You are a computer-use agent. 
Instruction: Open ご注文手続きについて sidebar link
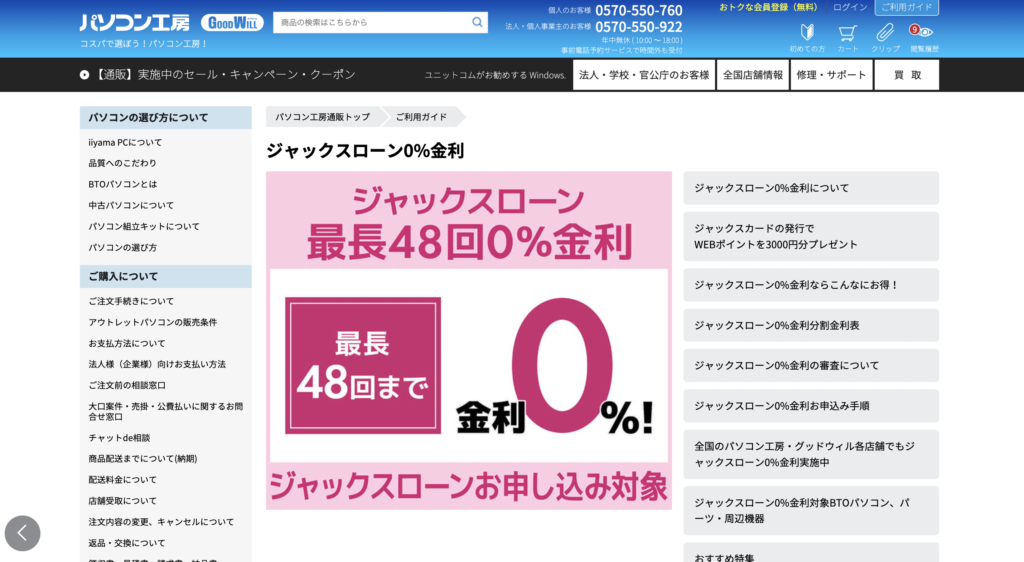click(x=131, y=301)
